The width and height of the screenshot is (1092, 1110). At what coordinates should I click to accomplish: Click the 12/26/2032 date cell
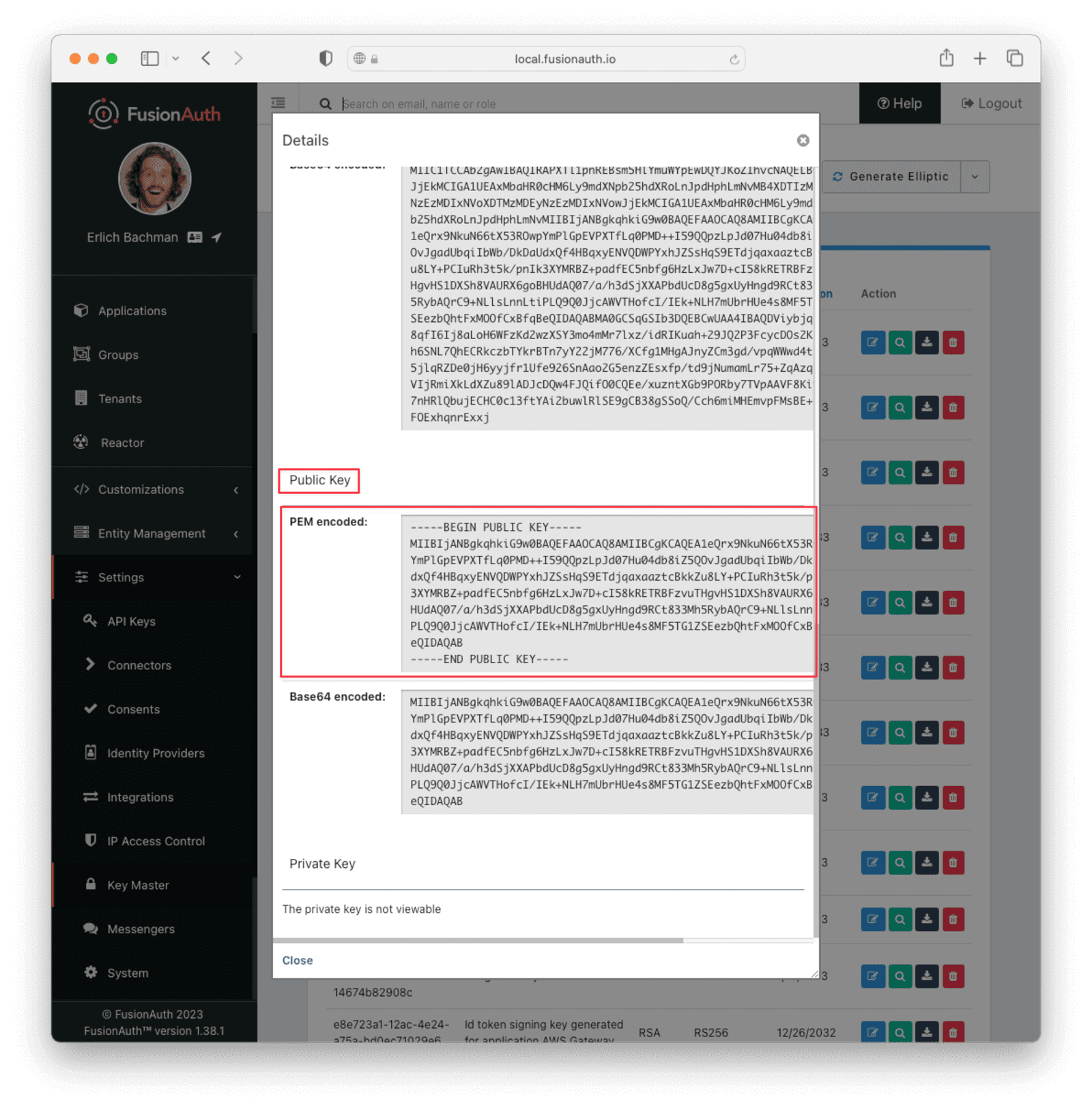(806, 1032)
